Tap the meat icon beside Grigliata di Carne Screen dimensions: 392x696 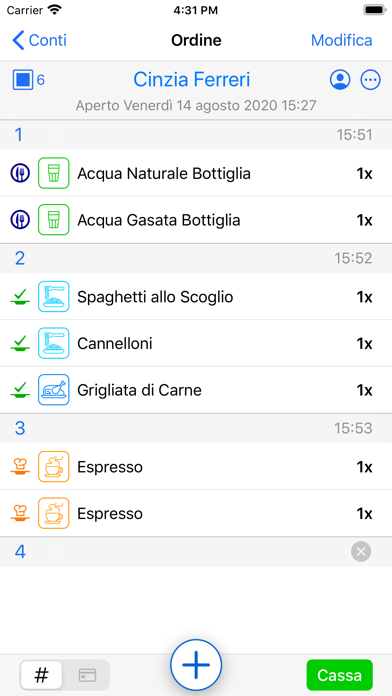point(54,390)
